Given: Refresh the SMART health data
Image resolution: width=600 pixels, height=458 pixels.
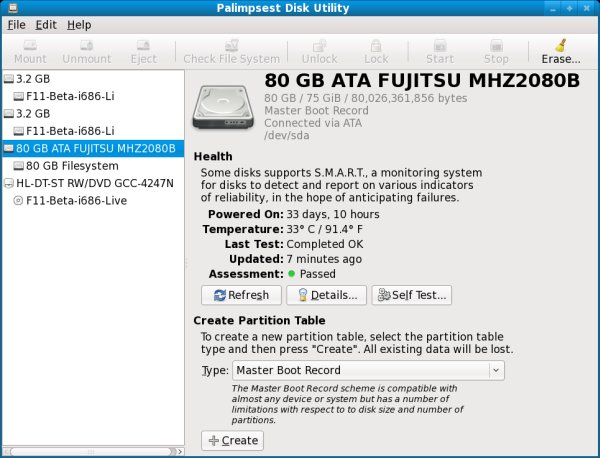Looking at the screenshot, I should click(x=241, y=295).
